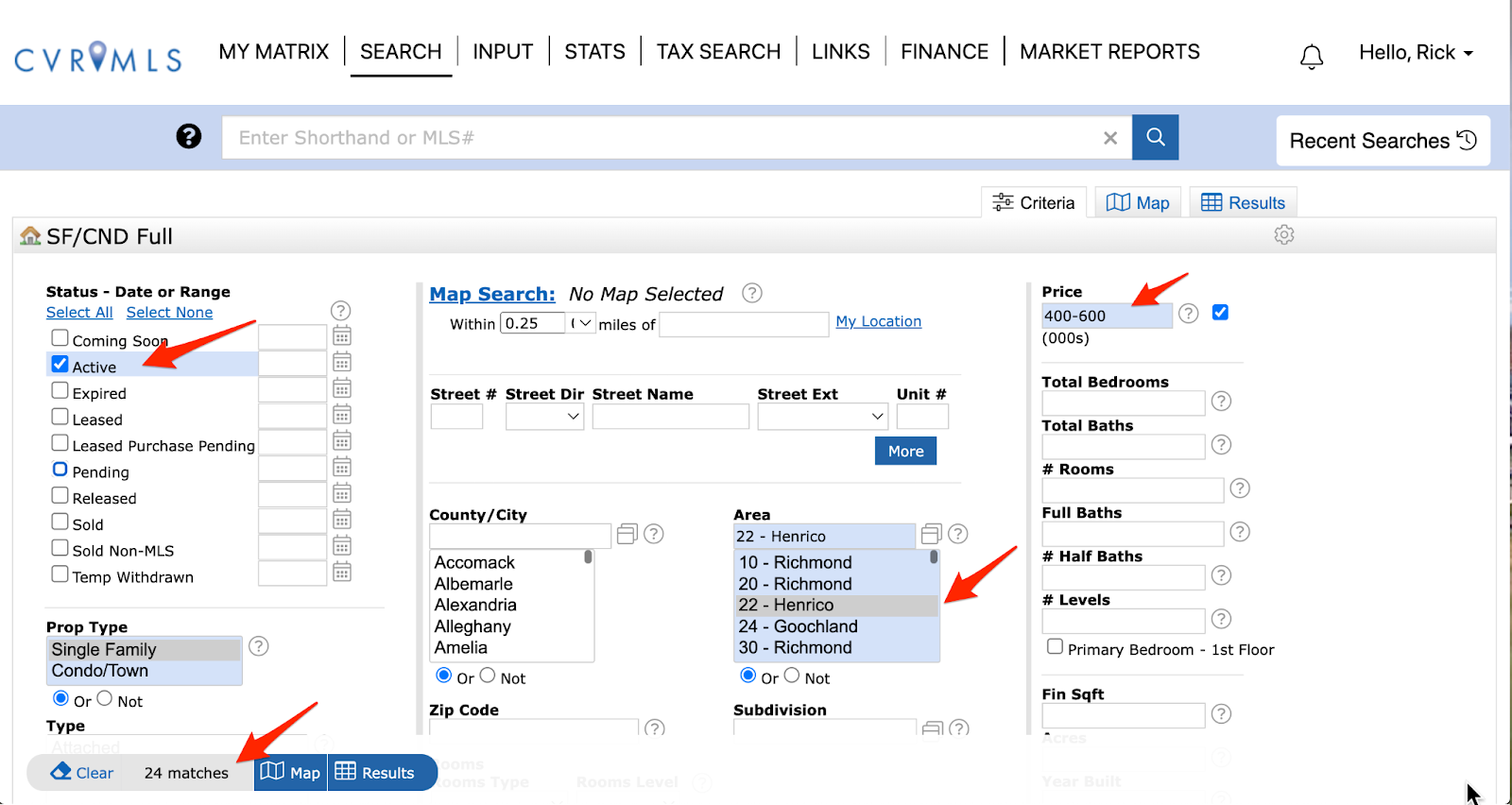The height and width of the screenshot is (805, 1512).
Task: Open calendar picker for Expired status
Action: coord(342,388)
